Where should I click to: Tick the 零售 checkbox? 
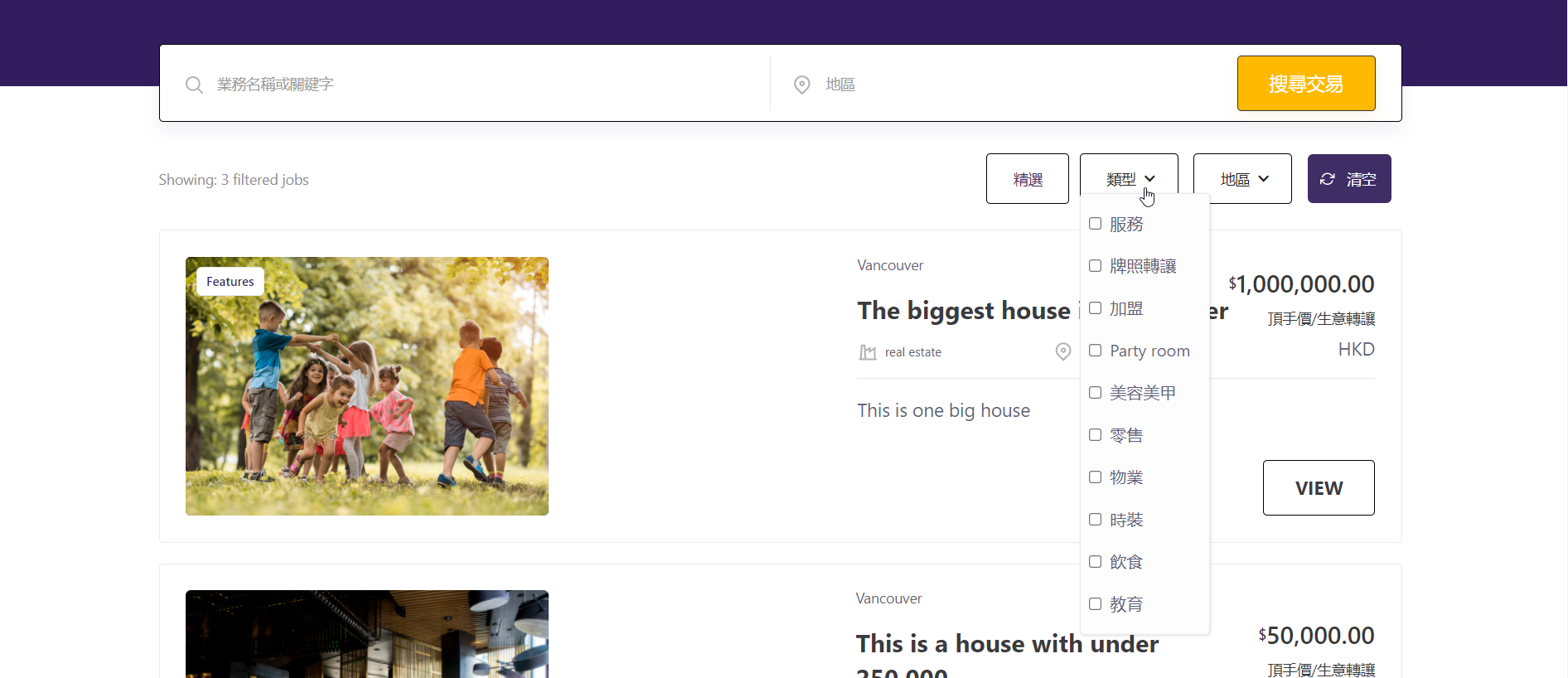click(1095, 435)
